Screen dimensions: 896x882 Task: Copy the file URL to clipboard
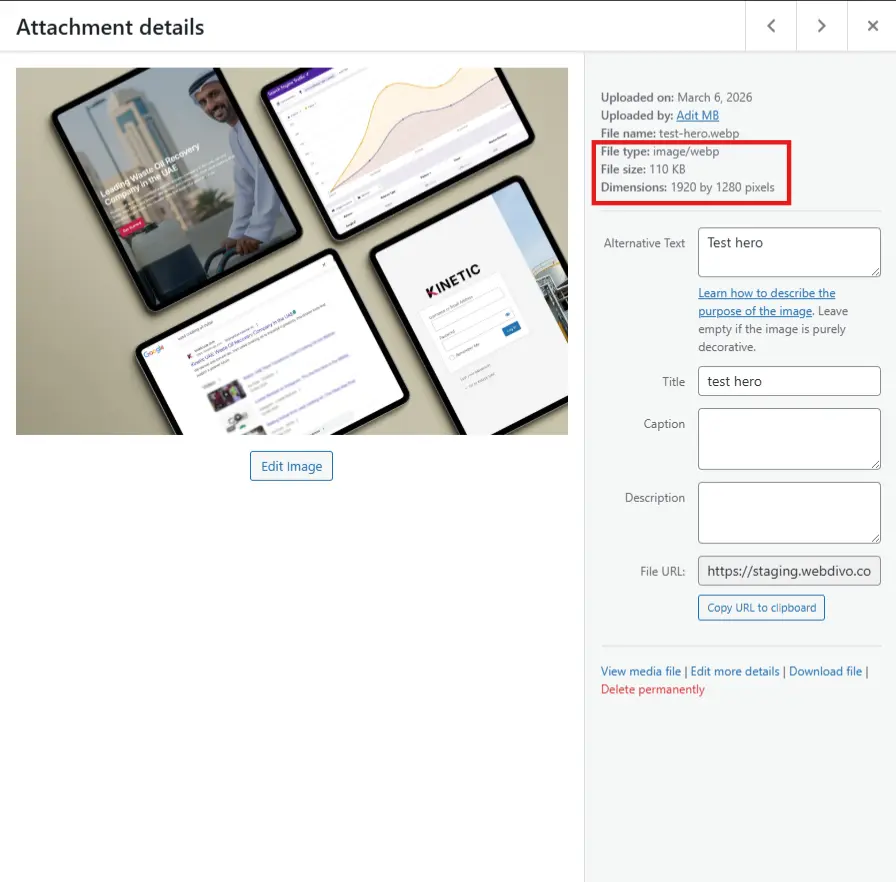point(761,607)
